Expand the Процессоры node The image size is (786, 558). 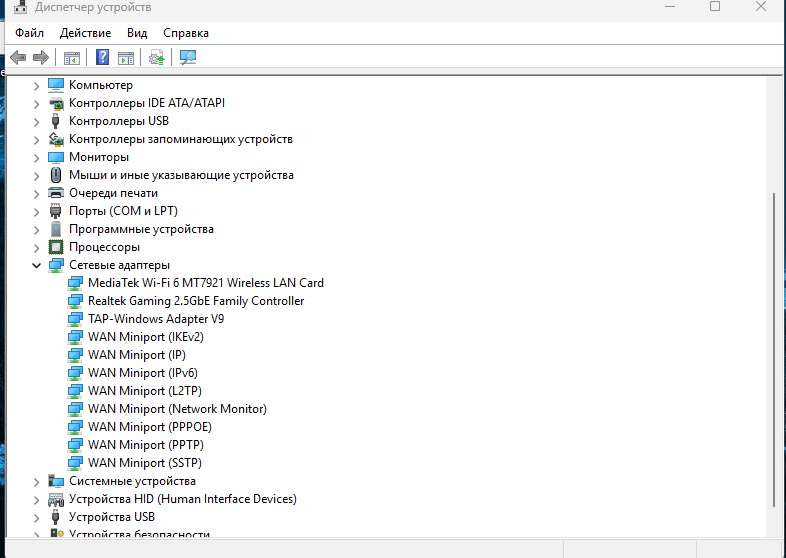pos(36,248)
